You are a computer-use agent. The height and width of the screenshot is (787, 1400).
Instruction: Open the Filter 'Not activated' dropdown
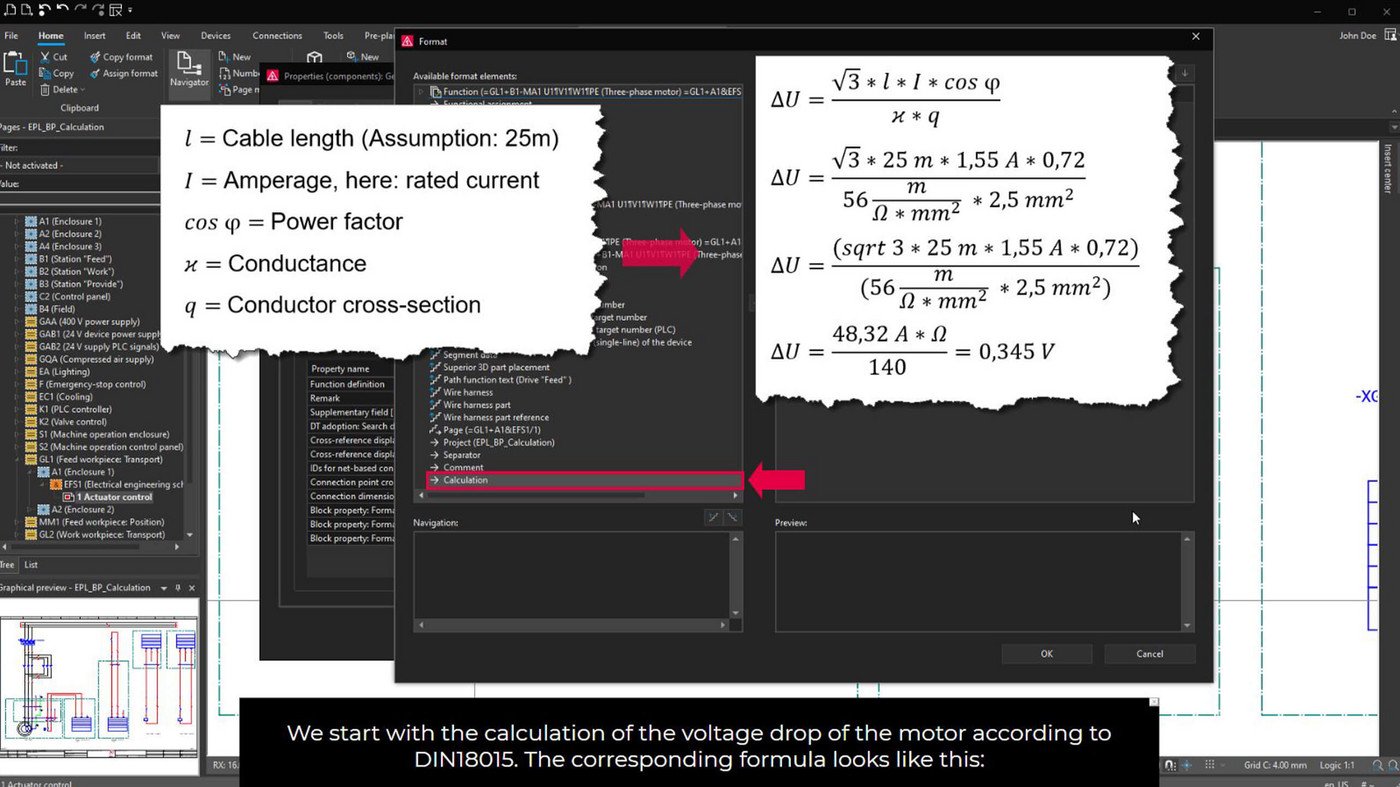[80, 165]
